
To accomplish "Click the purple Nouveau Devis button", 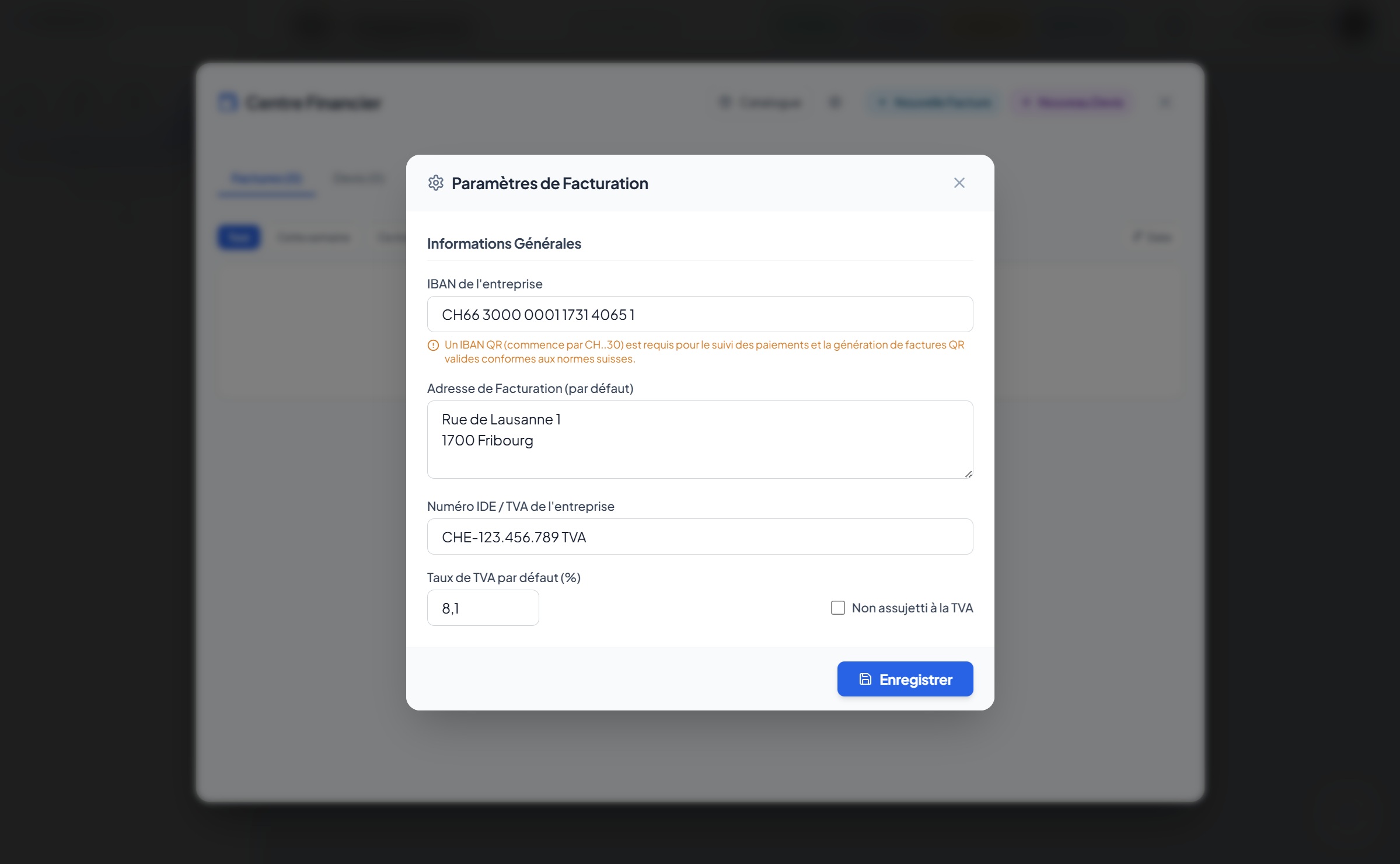I will click(x=1073, y=103).
